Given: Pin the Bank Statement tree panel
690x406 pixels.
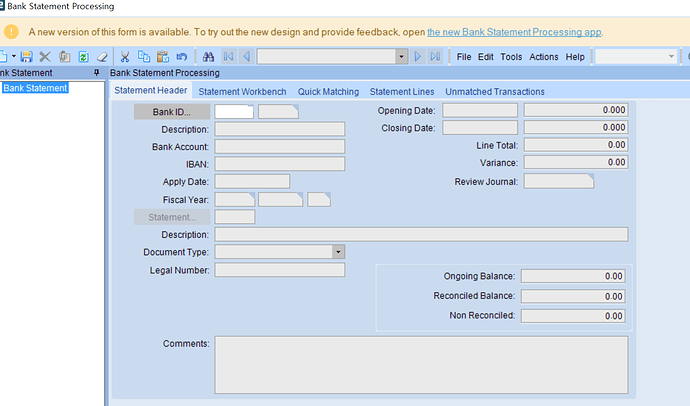Looking at the screenshot, I should point(96,73).
